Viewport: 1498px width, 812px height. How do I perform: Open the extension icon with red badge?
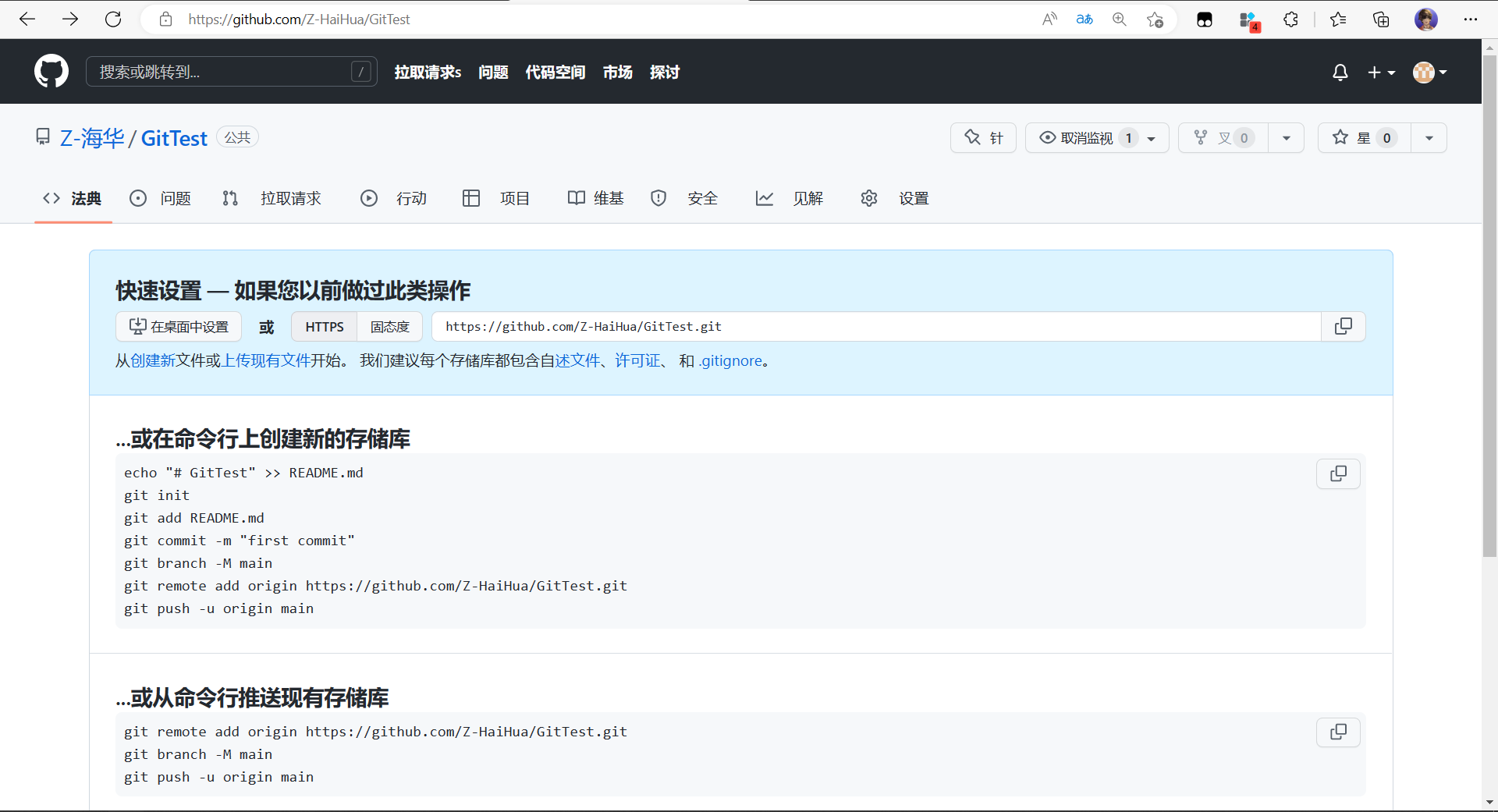coord(1249,20)
